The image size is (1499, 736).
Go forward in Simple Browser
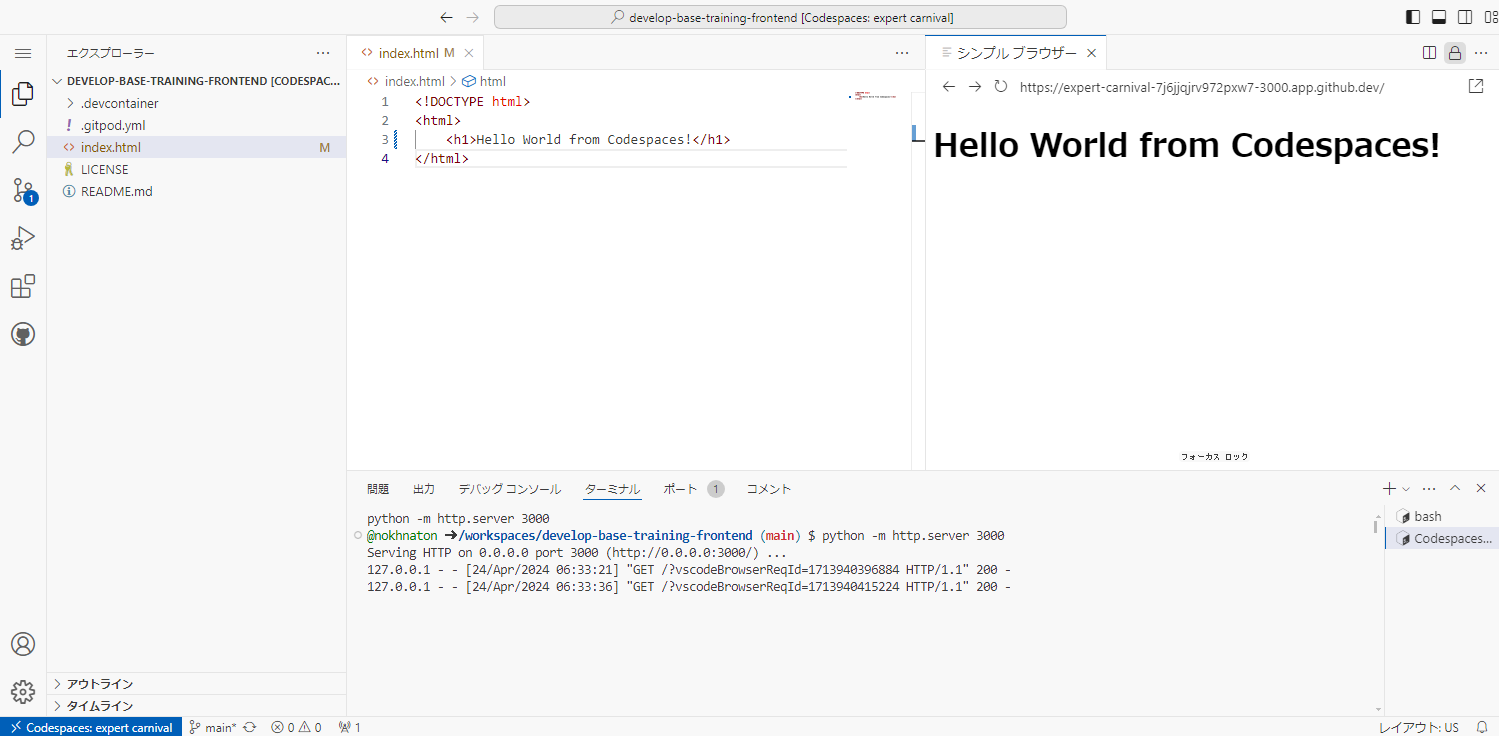point(975,87)
